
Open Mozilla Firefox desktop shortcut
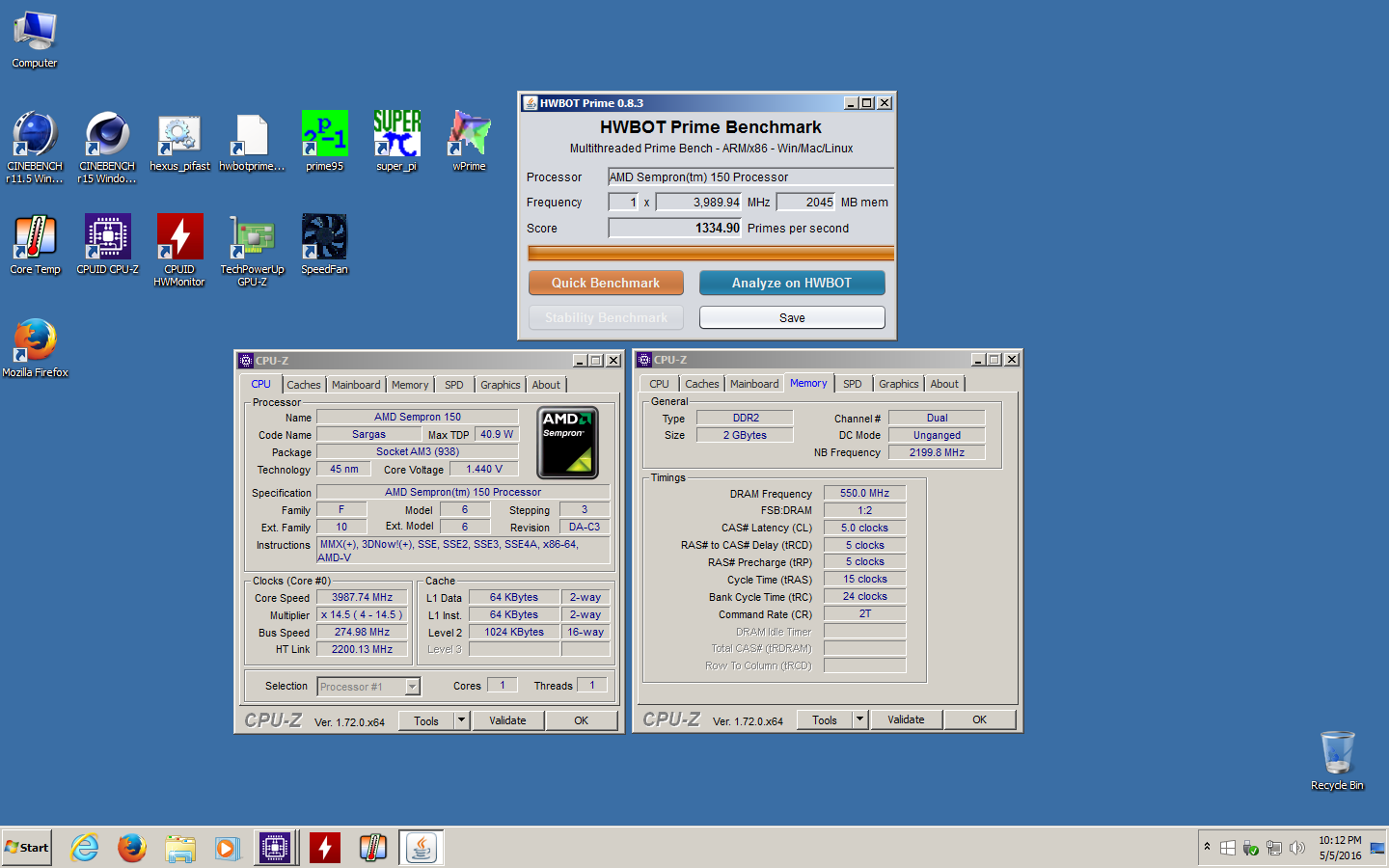pyautogui.click(x=35, y=348)
